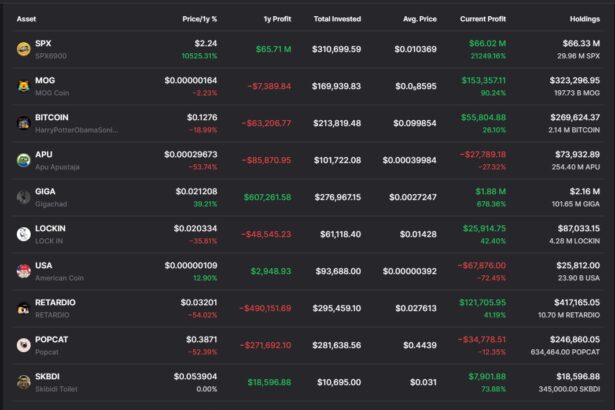Click the RETARDIO token icon
The image size is (615, 410).
[23, 308]
